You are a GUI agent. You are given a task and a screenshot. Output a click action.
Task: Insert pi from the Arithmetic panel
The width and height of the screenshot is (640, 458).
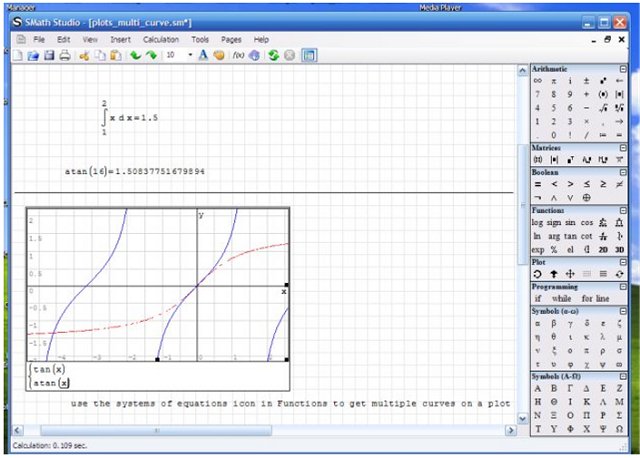click(x=554, y=81)
